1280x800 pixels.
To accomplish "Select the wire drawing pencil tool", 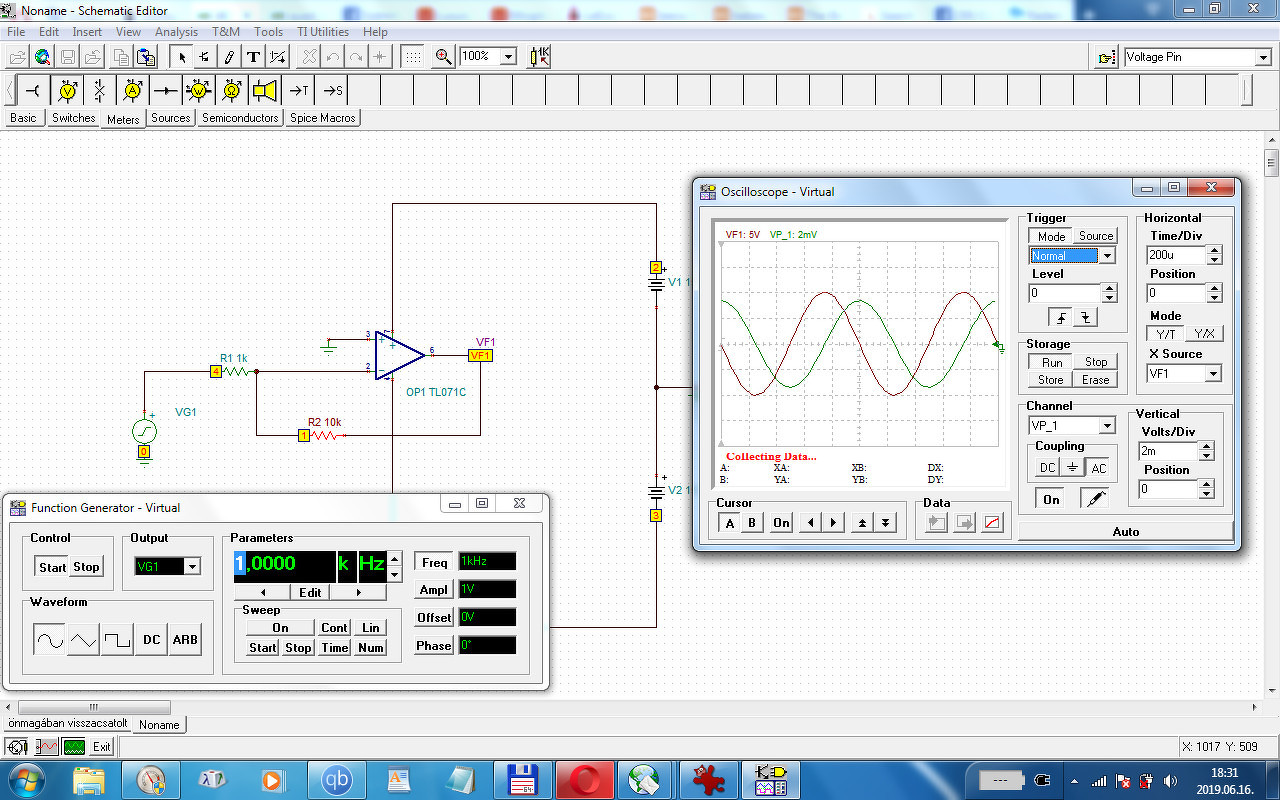I will [230, 57].
